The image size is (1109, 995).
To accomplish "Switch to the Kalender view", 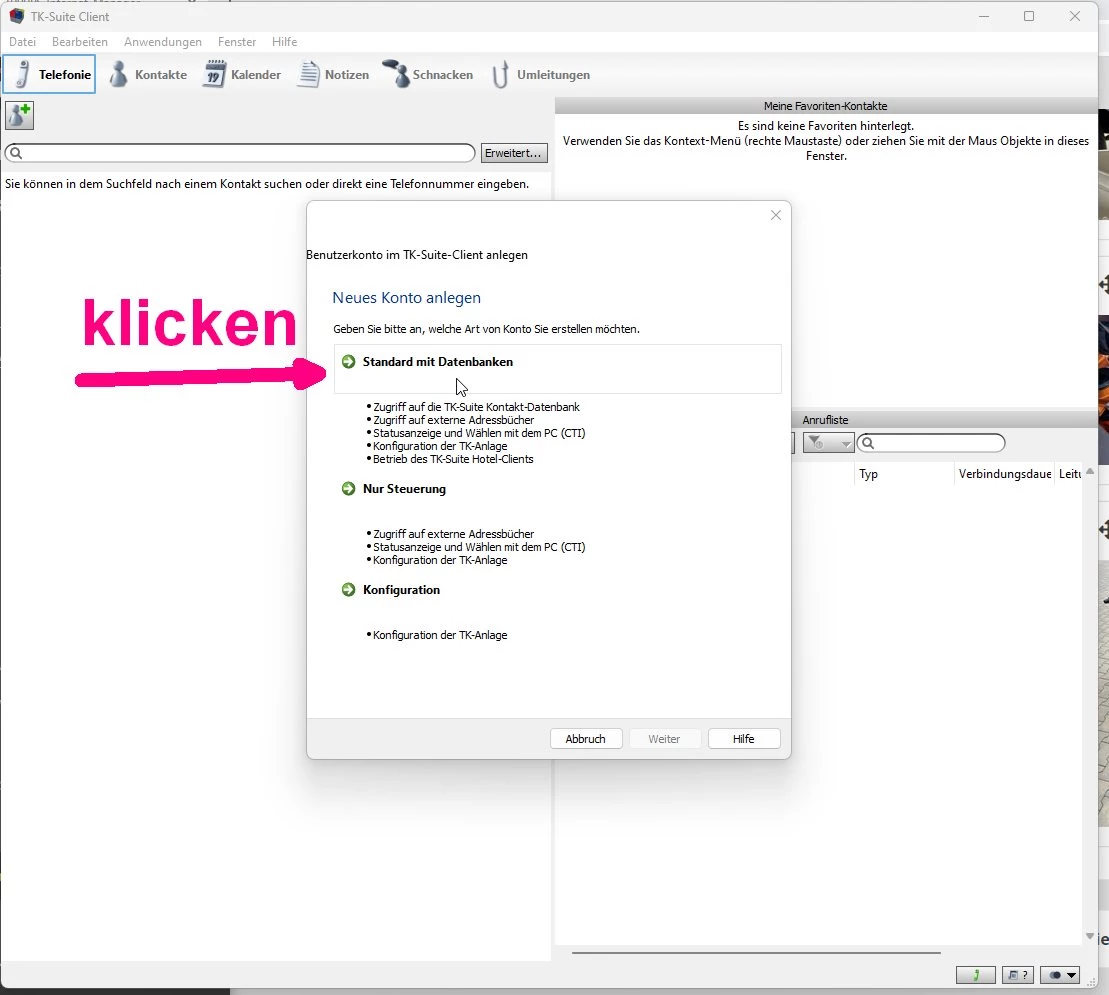I will point(242,75).
